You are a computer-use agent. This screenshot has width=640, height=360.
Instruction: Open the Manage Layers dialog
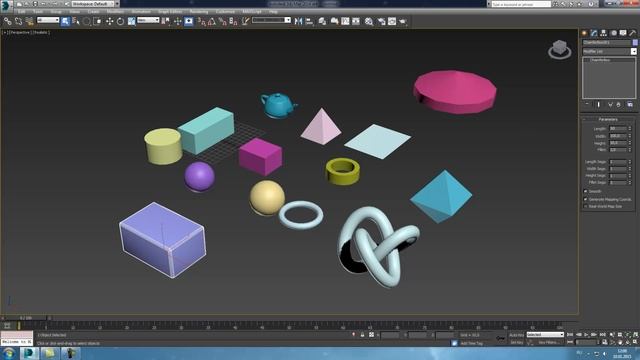pos(322,21)
